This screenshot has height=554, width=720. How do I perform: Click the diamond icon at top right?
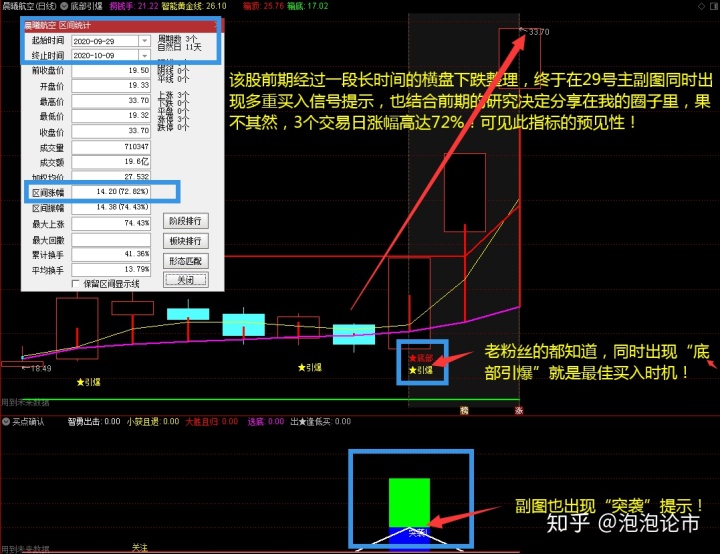pyautogui.click(x=701, y=6)
